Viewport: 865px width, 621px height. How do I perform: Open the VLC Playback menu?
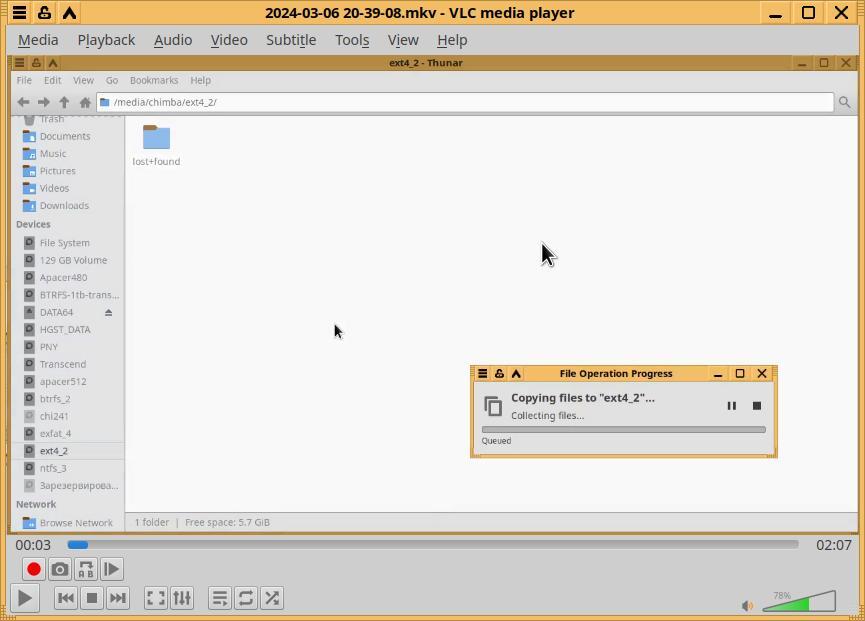(106, 40)
